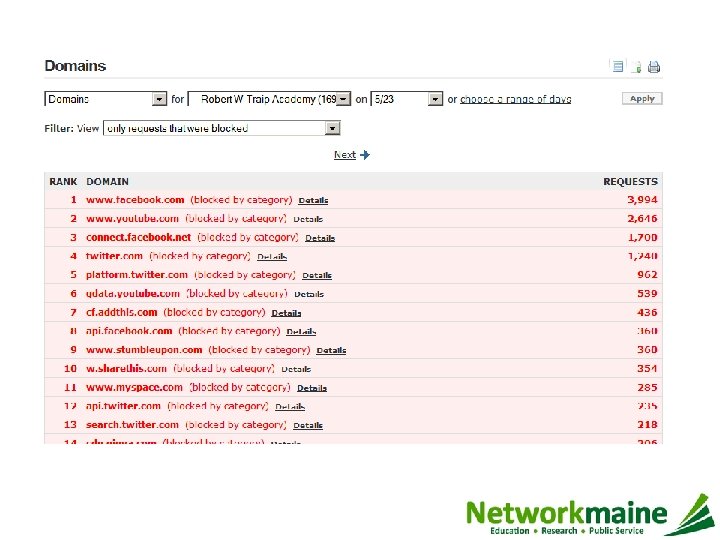Open Details for www.myspace.com

(312, 388)
